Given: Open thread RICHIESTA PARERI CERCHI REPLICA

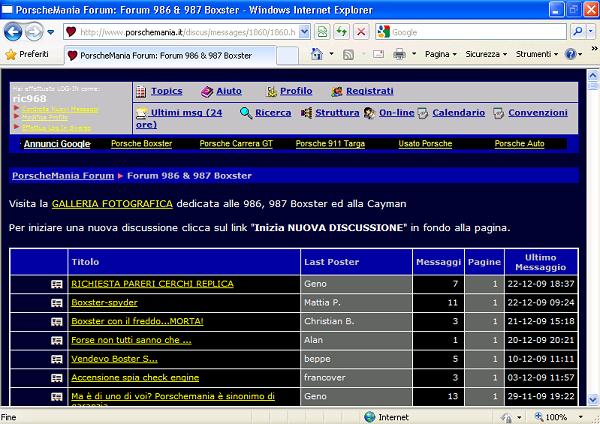Looking at the screenshot, I should click(152, 284).
